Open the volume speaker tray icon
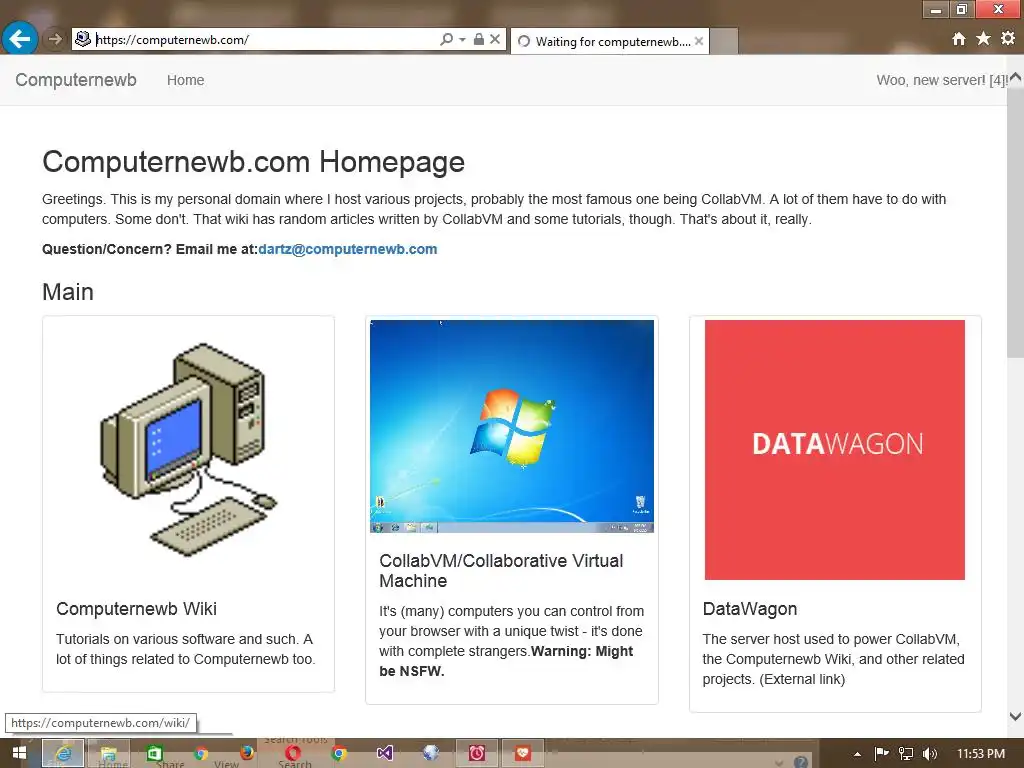Viewport: 1024px width, 768px height. (x=930, y=753)
